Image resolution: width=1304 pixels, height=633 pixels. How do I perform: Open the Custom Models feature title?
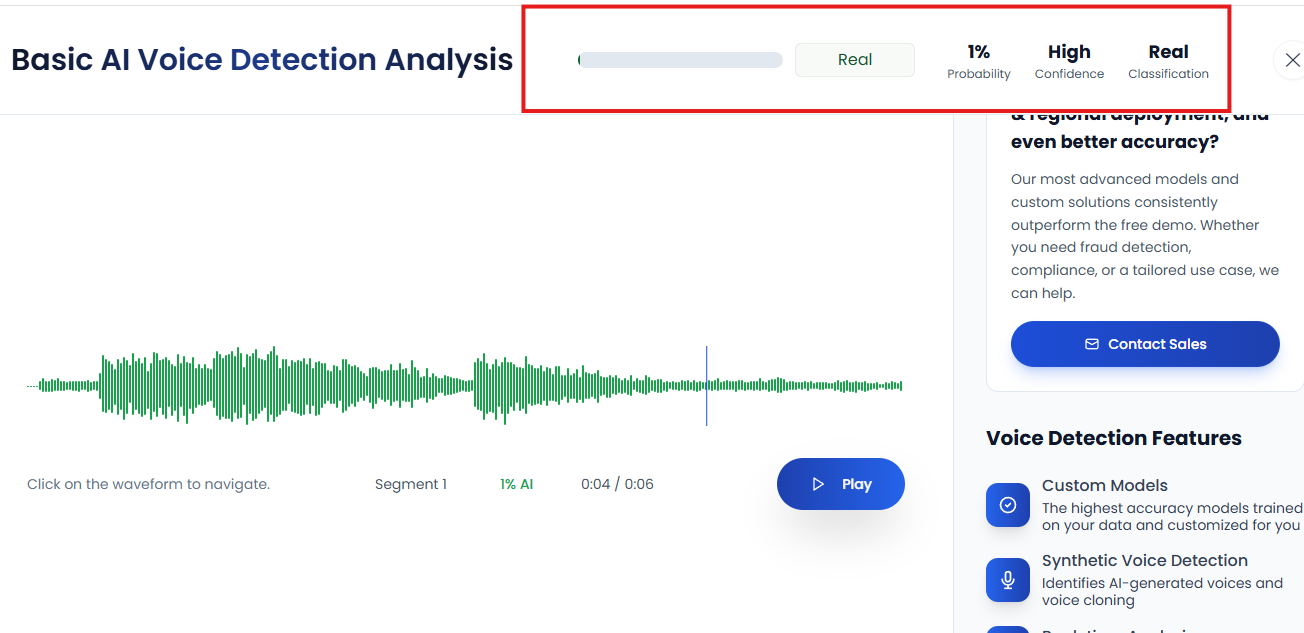(x=1104, y=486)
